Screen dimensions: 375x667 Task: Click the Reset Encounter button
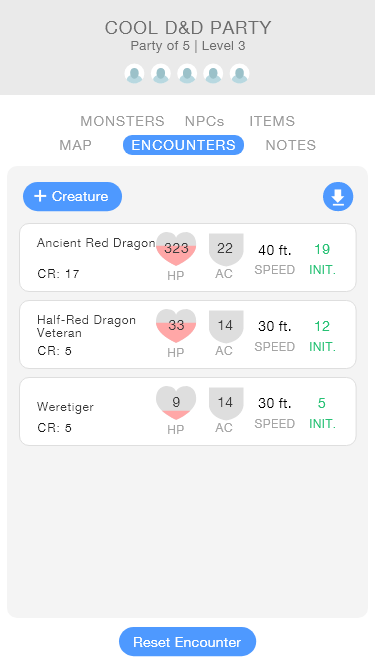click(188, 642)
